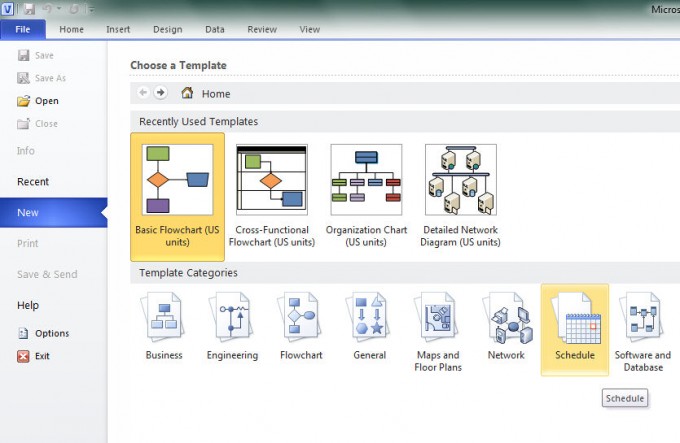Switch to the Design ribbon tab
This screenshot has height=443, width=680.
click(167, 30)
